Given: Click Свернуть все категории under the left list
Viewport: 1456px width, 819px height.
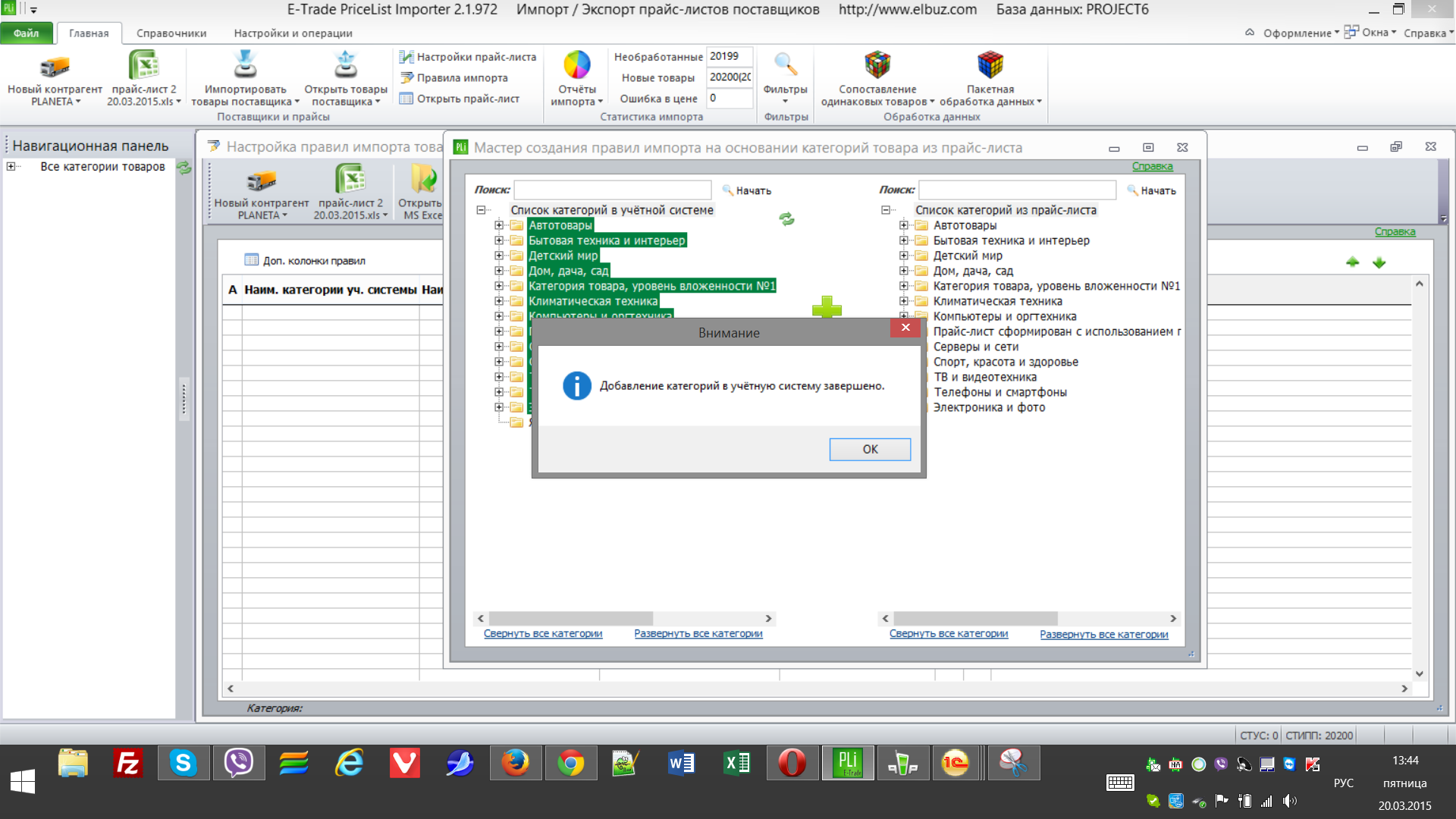Looking at the screenshot, I should [543, 634].
